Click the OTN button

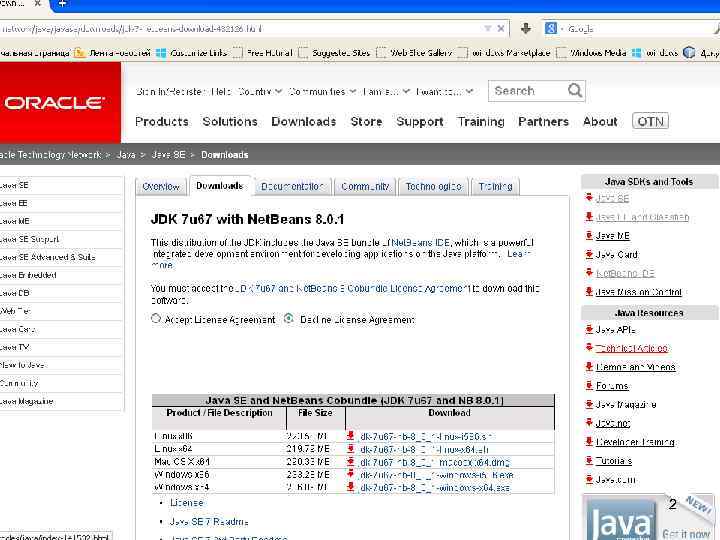pos(650,121)
